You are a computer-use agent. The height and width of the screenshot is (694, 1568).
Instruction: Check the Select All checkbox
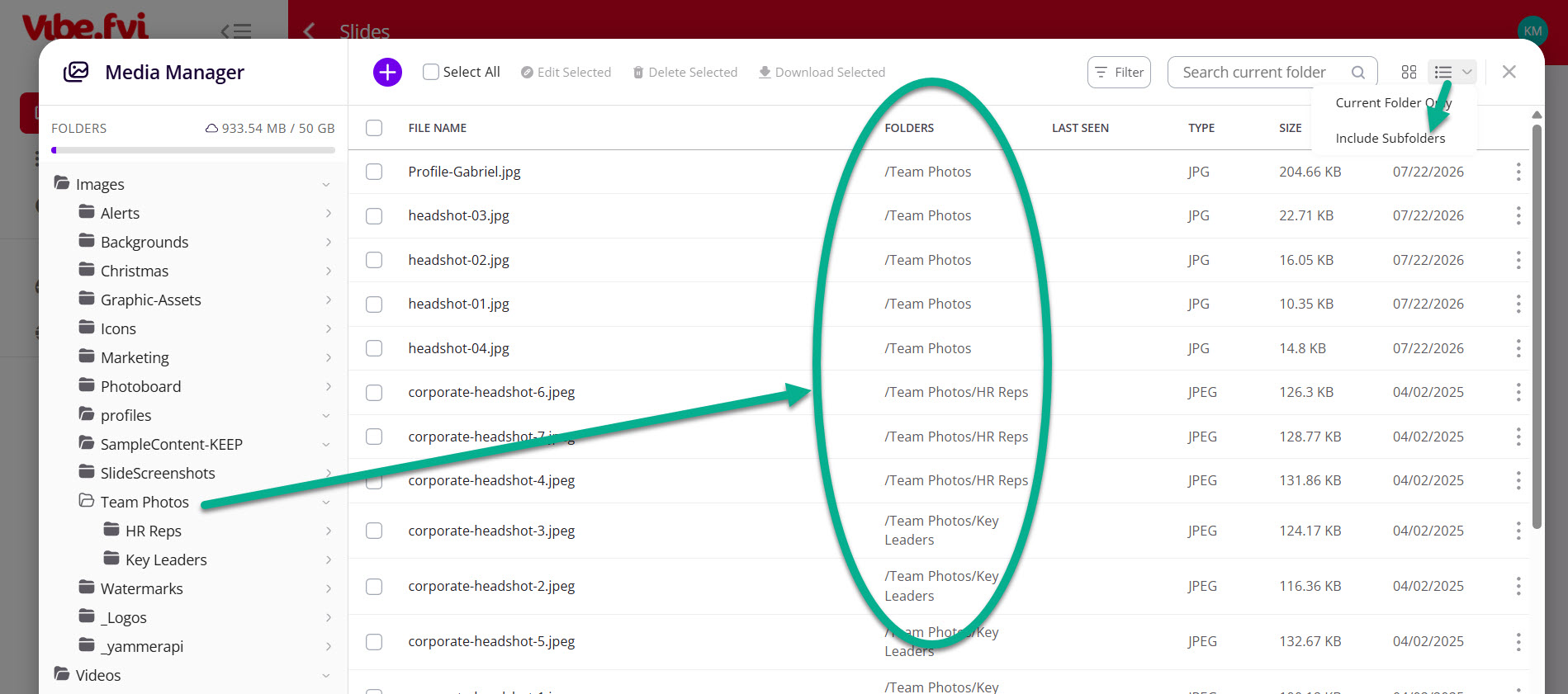(x=431, y=72)
